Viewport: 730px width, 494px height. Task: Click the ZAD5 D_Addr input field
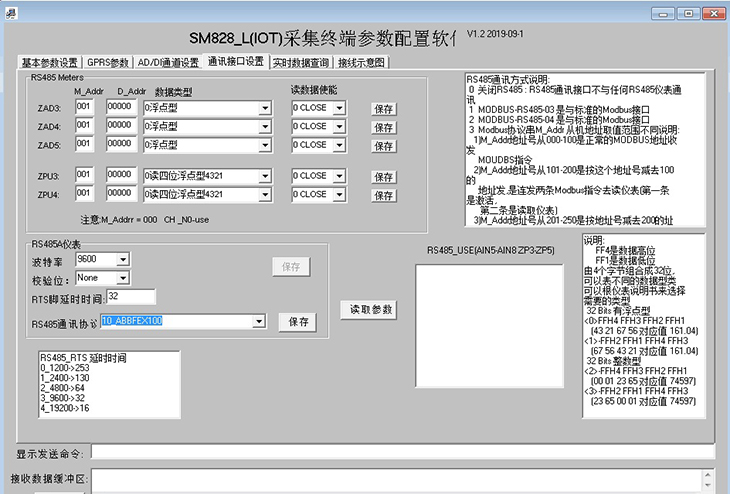click(121, 144)
